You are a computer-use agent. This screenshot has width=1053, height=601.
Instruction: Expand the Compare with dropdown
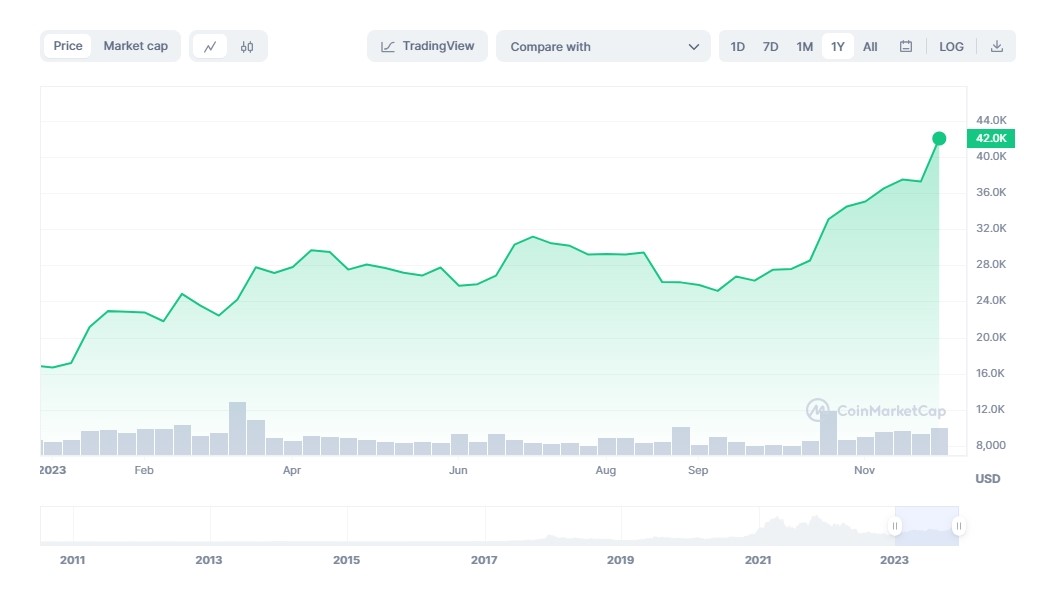click(x=603, y=46)
